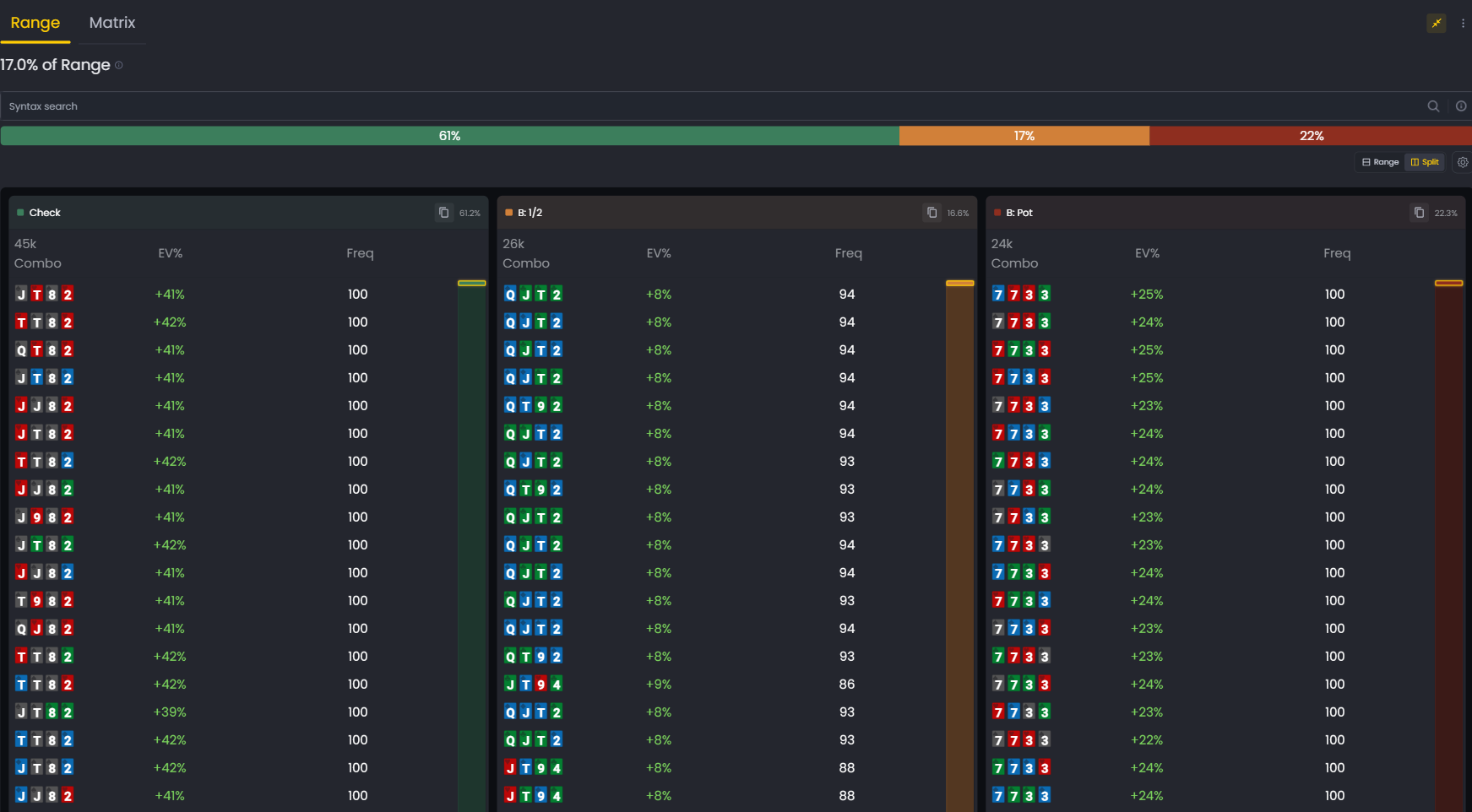Click info icon beside 17.0% of Range
This screenshot has height=812, width=1472.
(119, 65)
